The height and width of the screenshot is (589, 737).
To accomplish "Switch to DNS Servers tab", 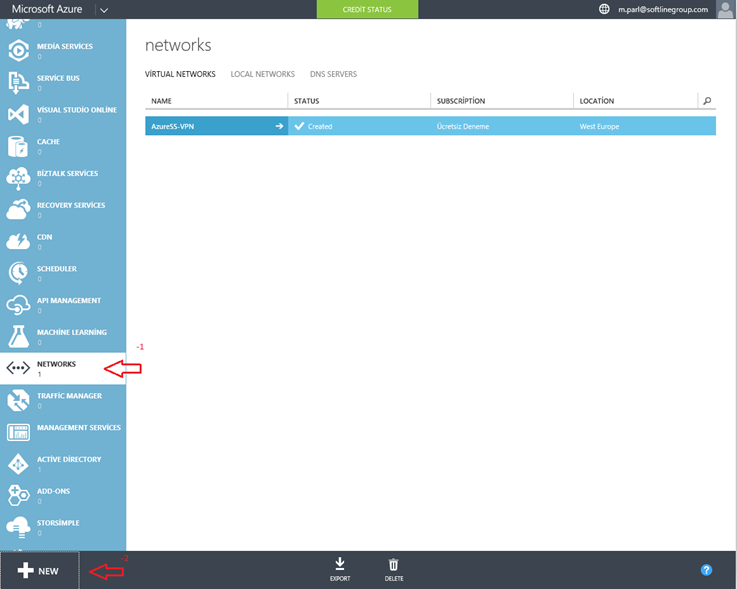I will [x=333, y=74].
